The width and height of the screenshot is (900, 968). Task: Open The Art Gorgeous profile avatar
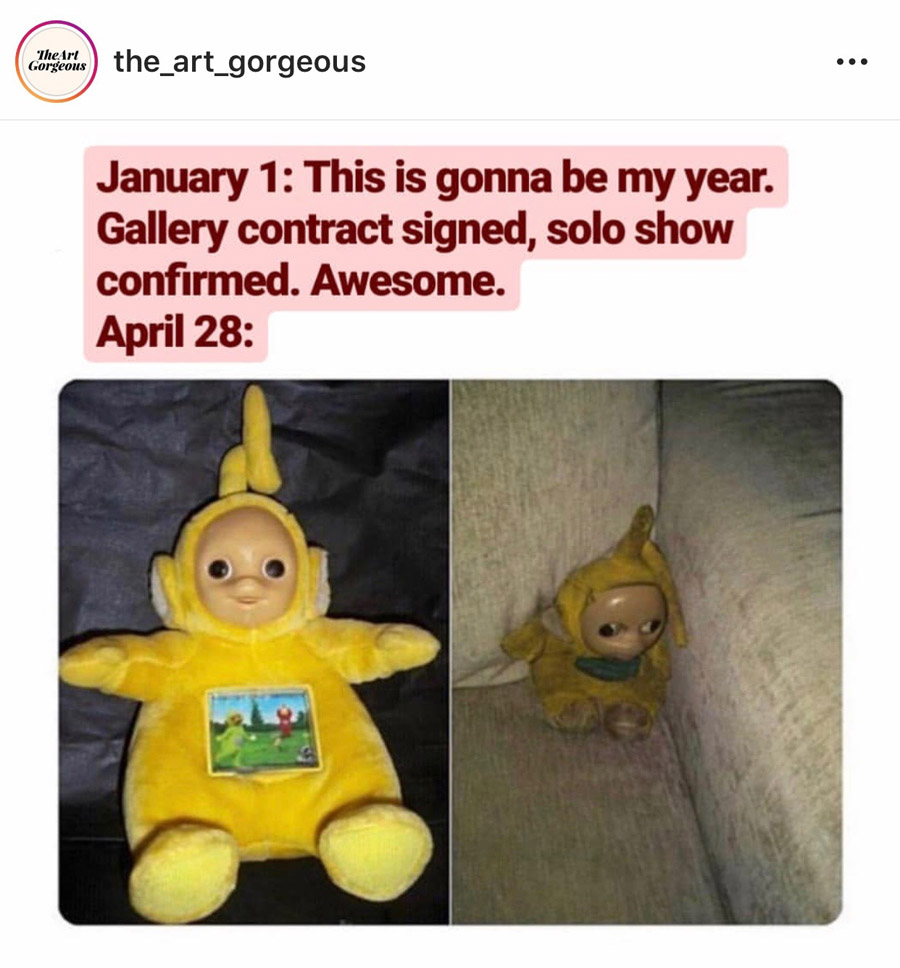[x=56, y=61]
